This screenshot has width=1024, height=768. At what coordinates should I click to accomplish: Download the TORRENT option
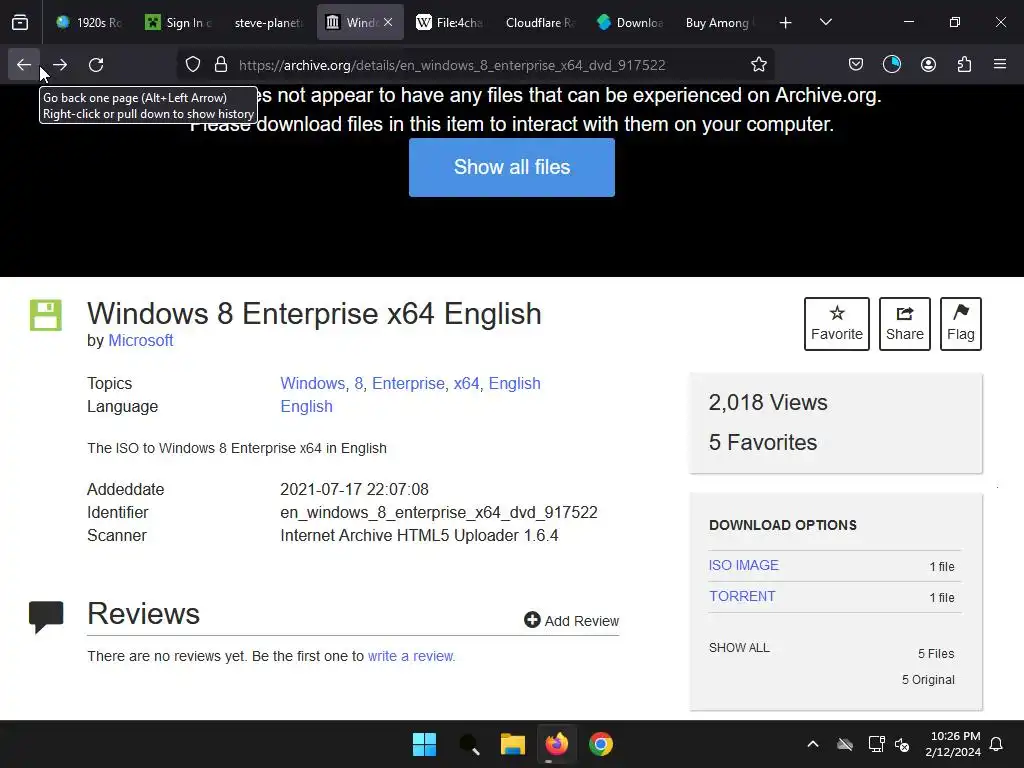click(743, 596)
